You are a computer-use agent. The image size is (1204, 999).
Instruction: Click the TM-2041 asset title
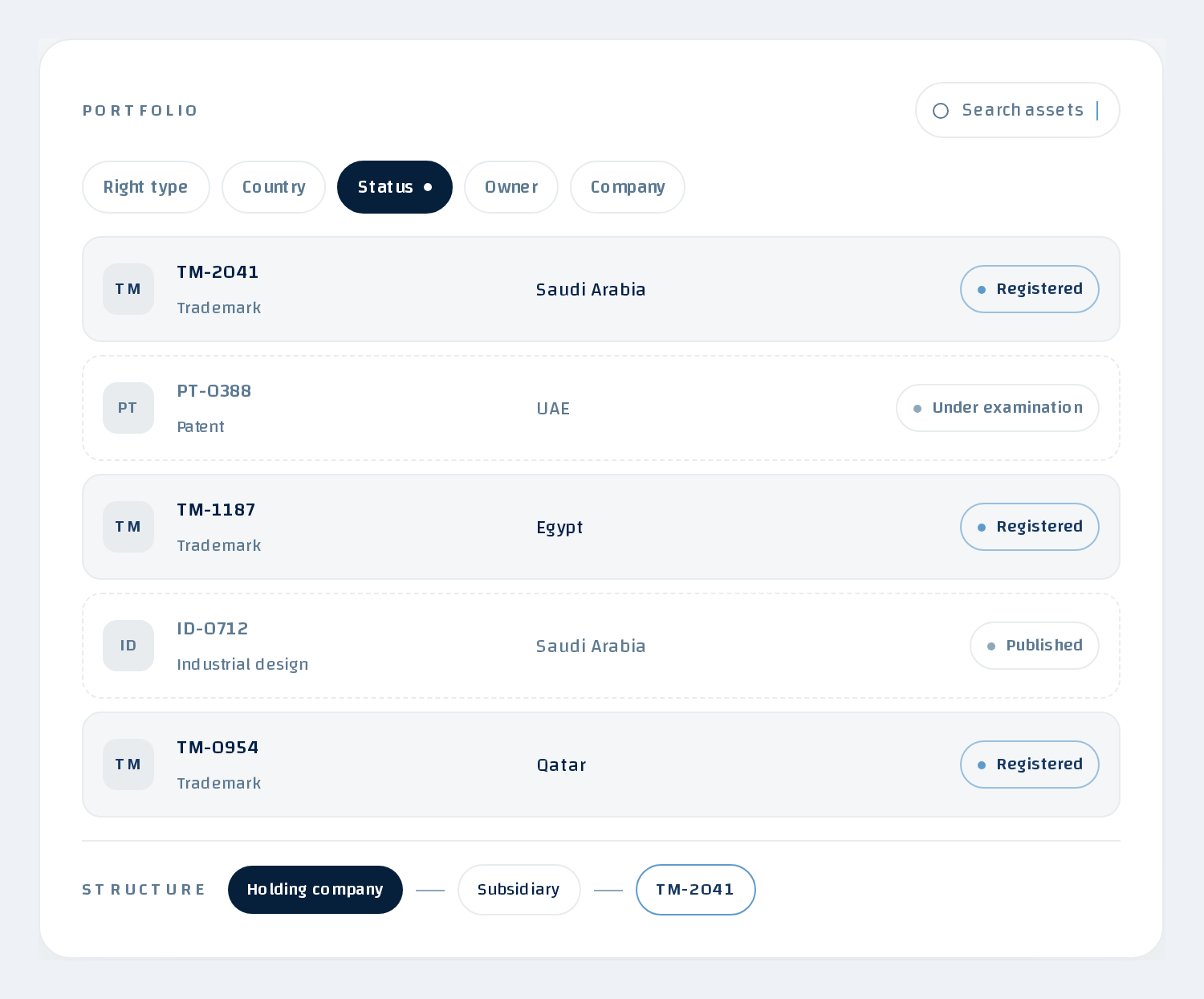tap(218, 272)
